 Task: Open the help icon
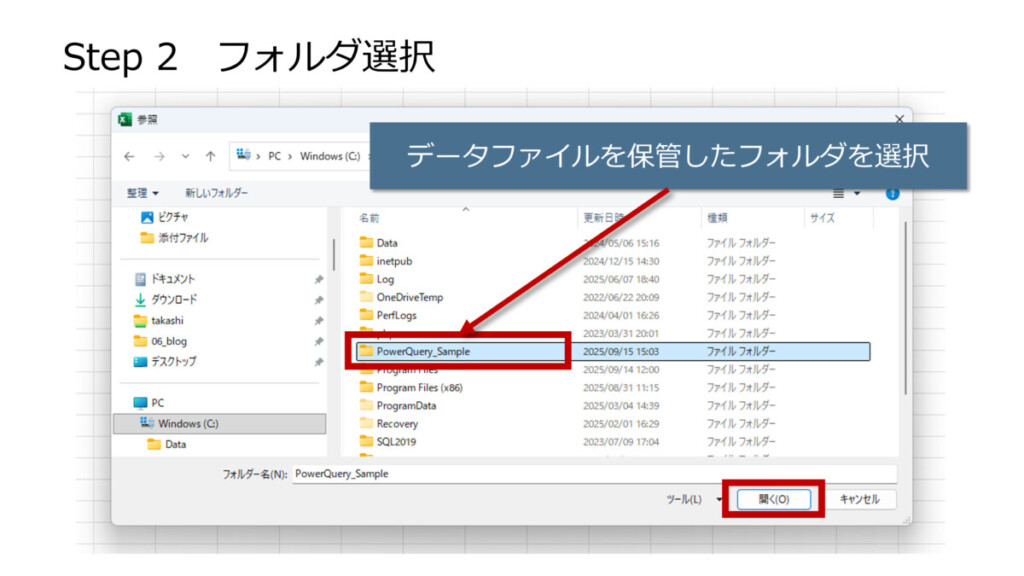coord(892,194)
